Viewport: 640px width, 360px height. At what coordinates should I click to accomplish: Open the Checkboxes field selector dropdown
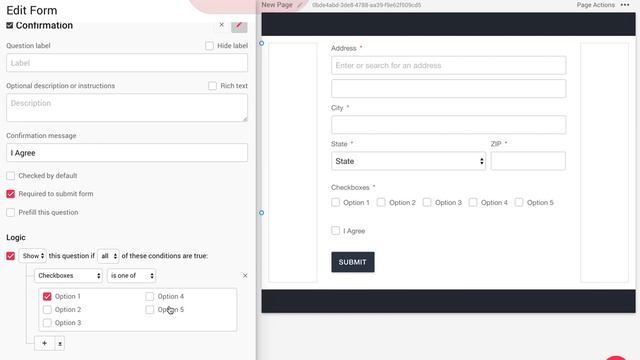coord(68,276)
